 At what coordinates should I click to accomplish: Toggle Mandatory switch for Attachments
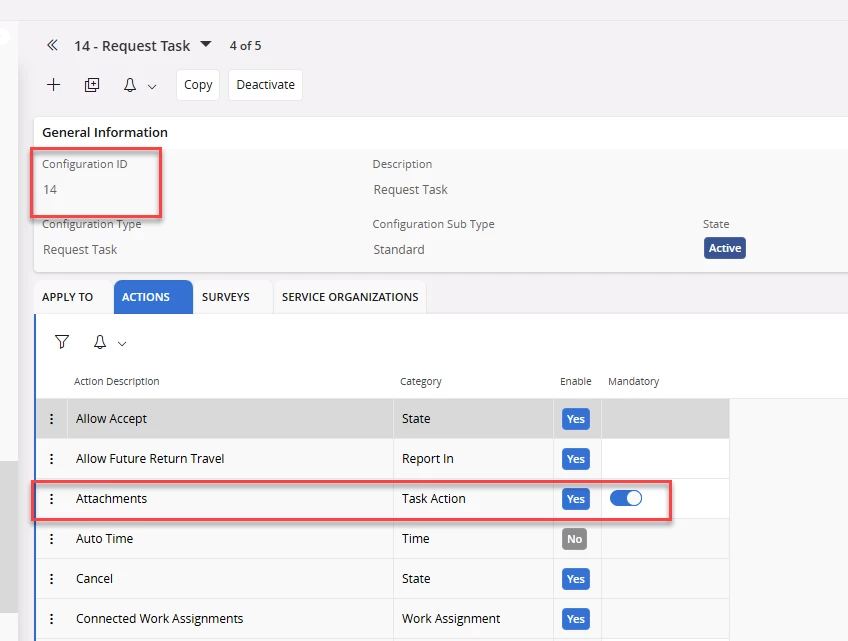[x=626, y=498]
